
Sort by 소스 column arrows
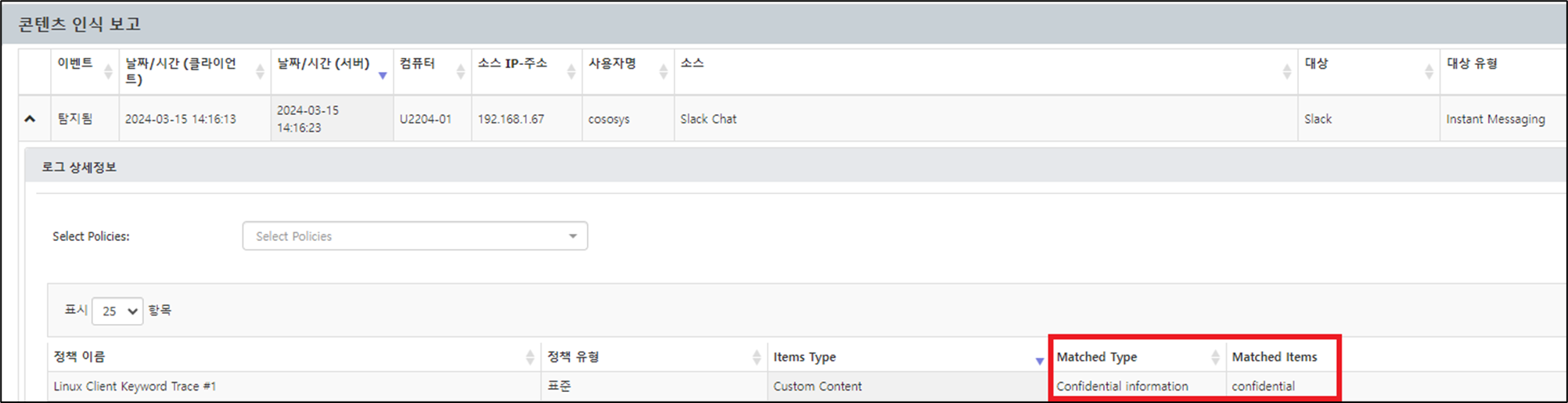click(1287, 71)
